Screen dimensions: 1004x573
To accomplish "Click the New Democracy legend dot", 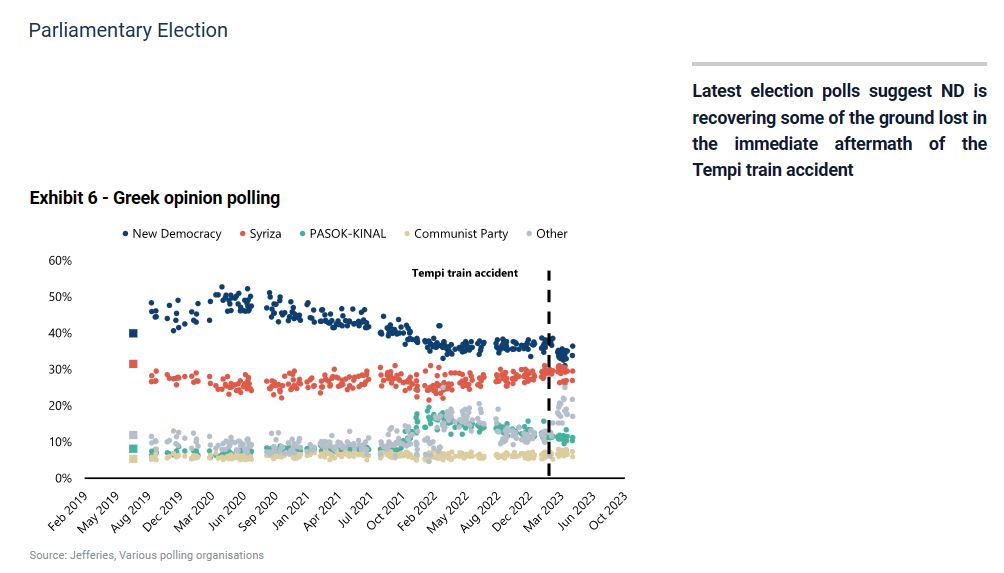I will (x=125, y=234).
